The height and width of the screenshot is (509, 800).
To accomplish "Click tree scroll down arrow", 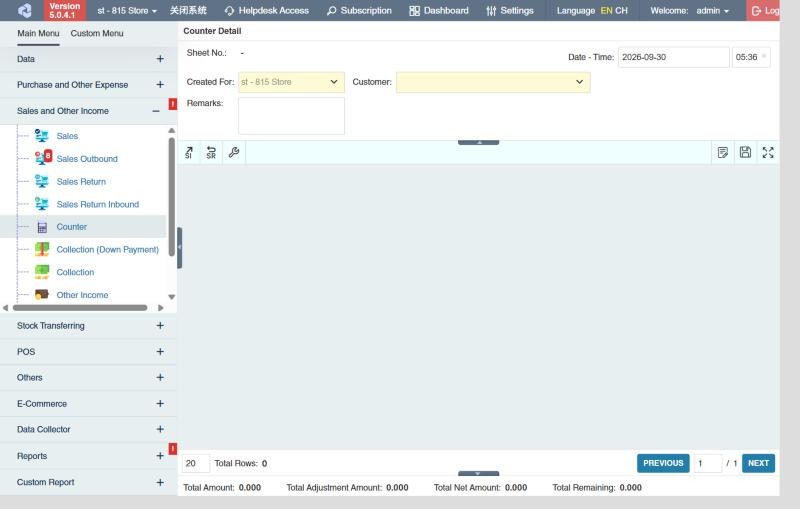I will click(172, 297).
